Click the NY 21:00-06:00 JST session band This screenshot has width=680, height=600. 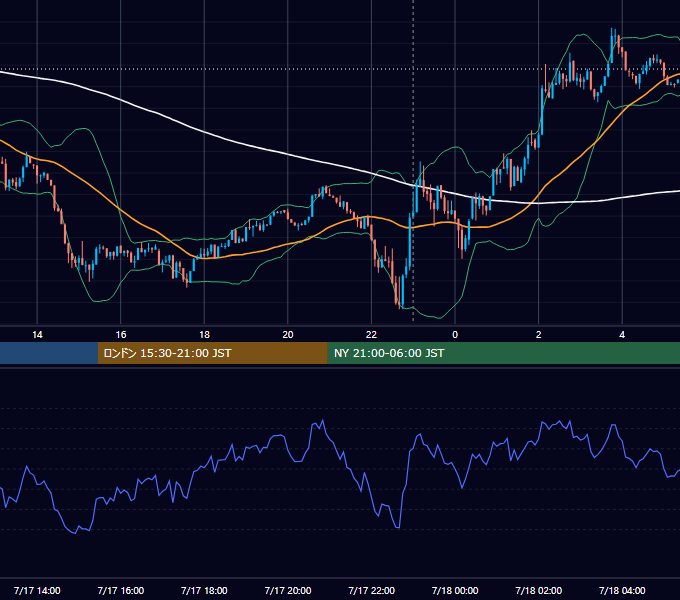pyautogui.click(x=503, y=353)
